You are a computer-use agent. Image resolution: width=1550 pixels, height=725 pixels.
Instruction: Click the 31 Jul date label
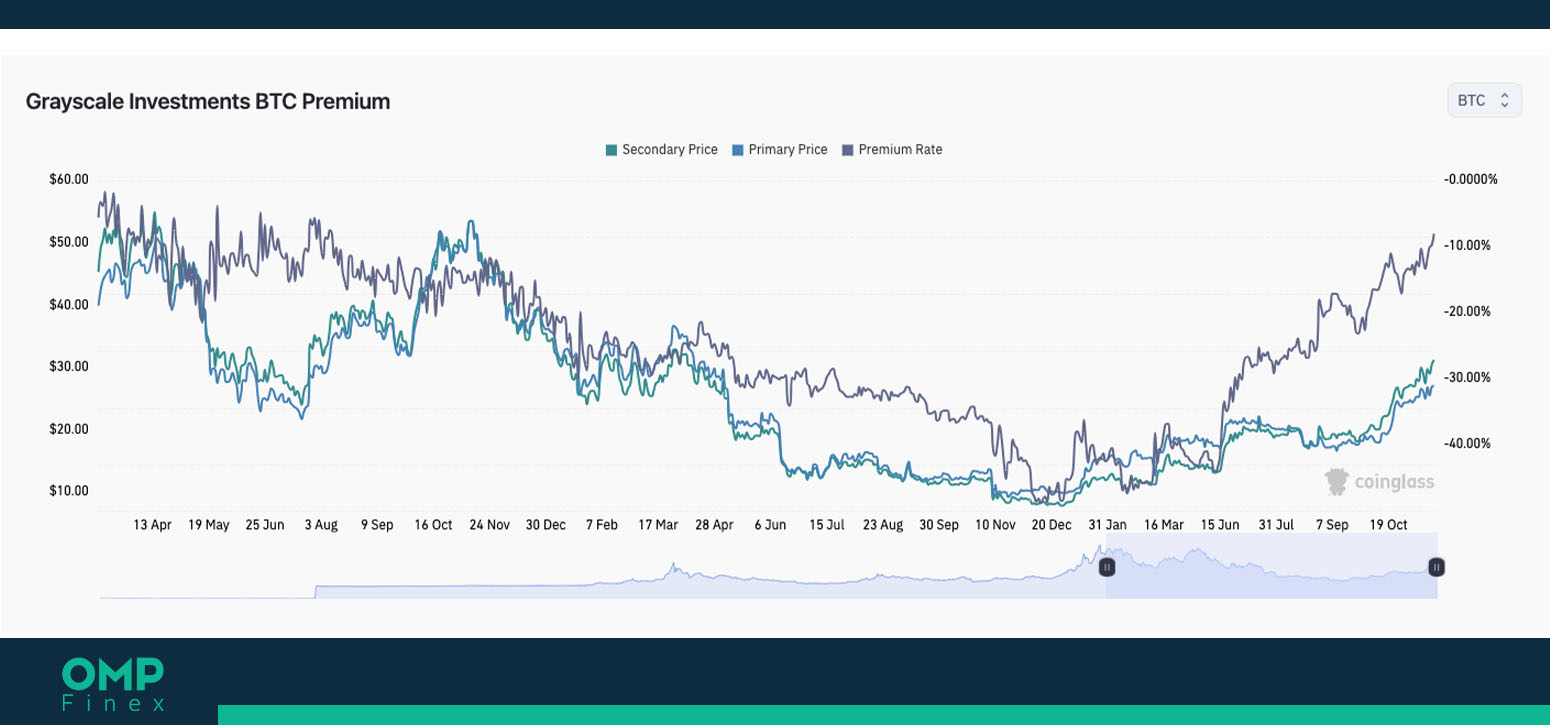tap(1276, 524)
